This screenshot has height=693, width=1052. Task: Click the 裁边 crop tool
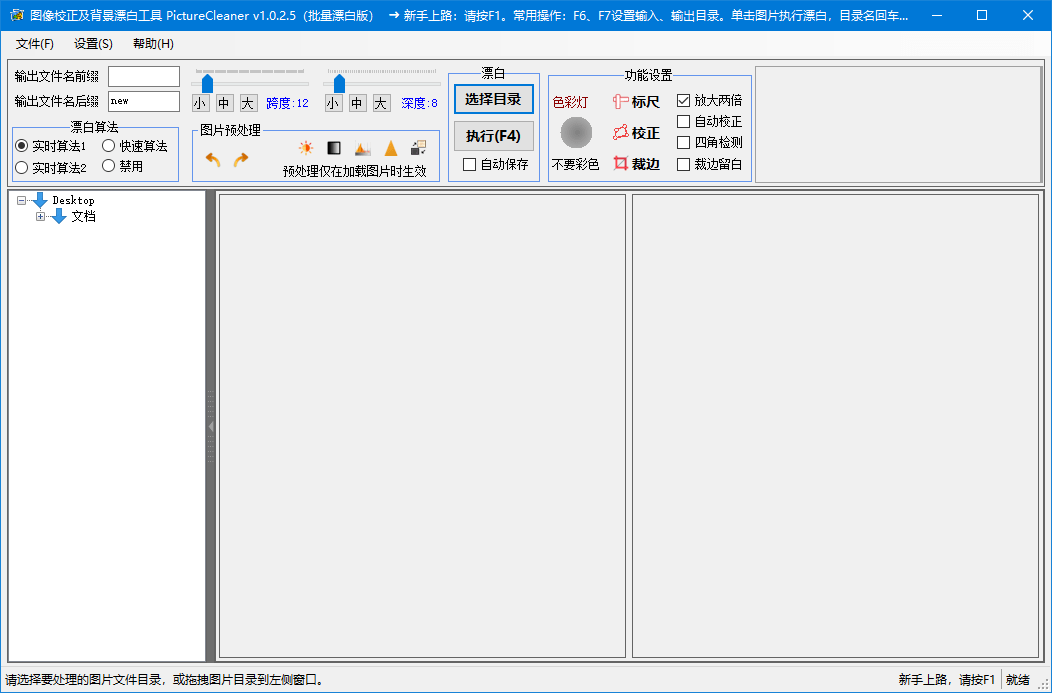pyautogui.click(x=637, y=163)
